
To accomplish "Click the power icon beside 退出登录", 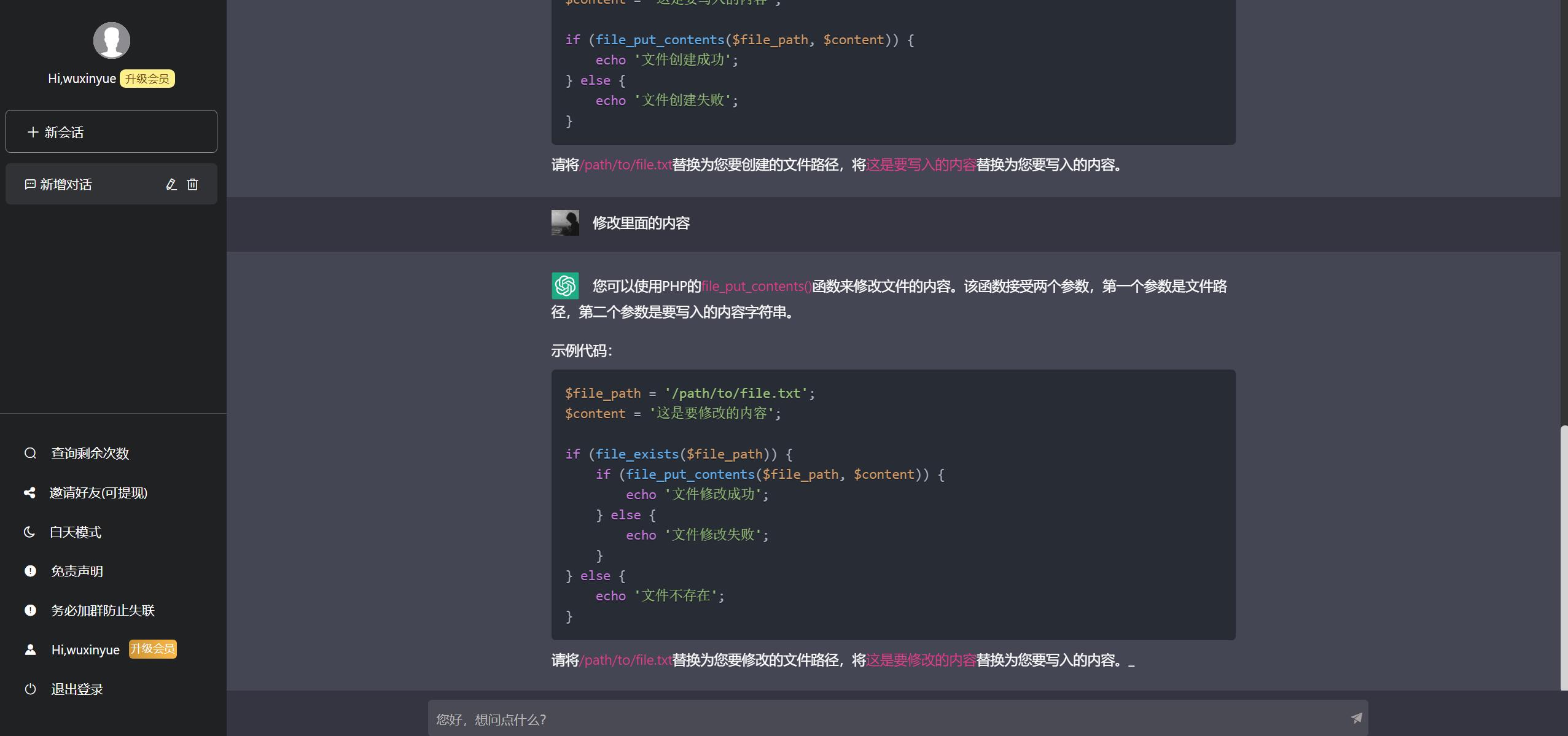I will click(30, 689).
